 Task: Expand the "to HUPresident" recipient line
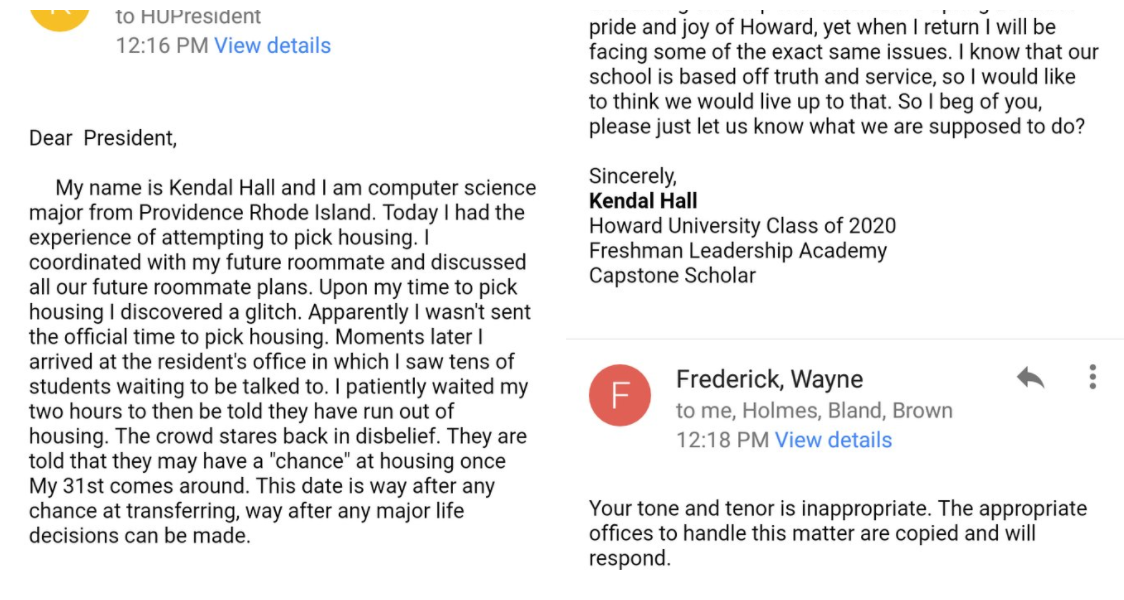pos(189,16)
